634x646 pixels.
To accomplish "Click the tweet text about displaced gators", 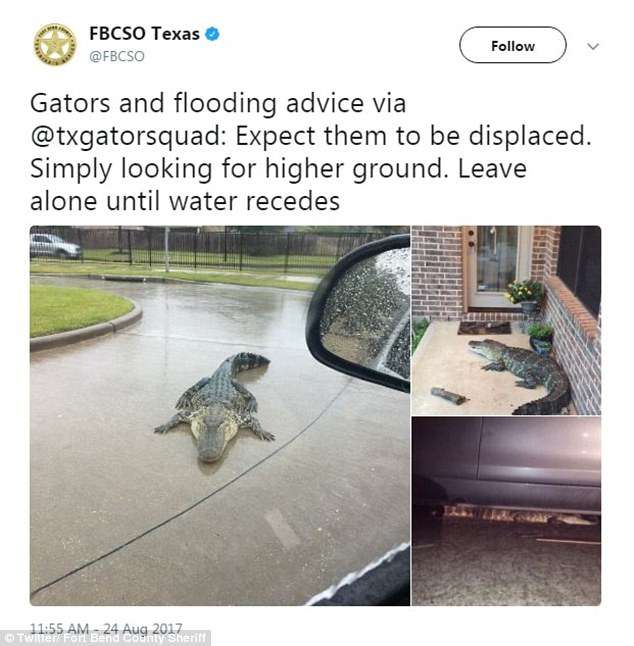I will [311, 152].
